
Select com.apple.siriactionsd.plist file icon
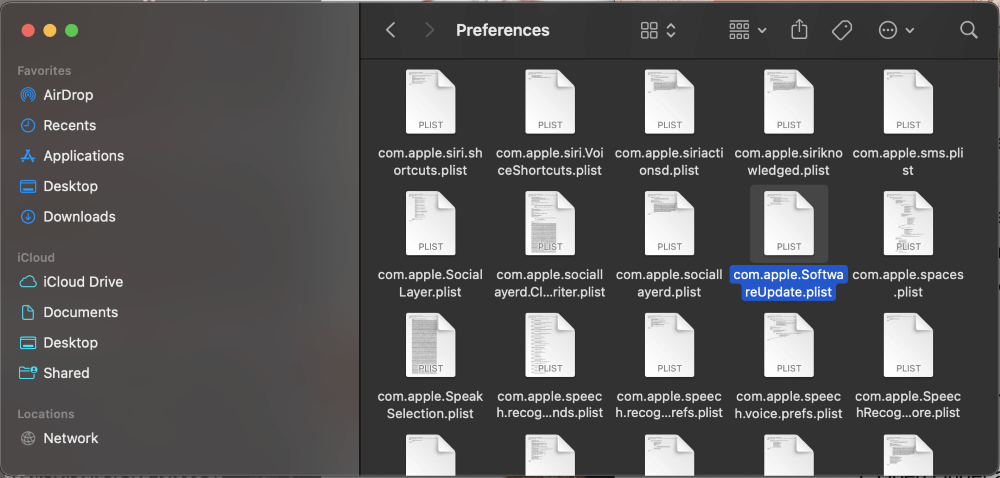pyautogui.click(x=669, y=102)
